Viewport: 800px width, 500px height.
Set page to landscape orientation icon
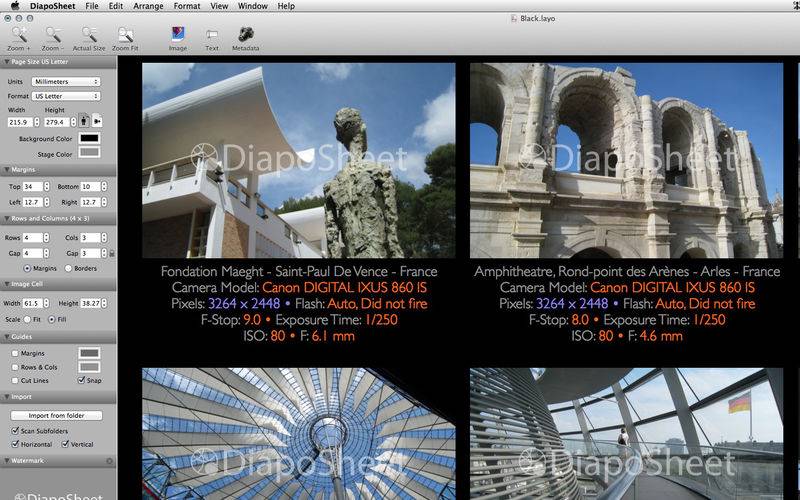point(97,122)
